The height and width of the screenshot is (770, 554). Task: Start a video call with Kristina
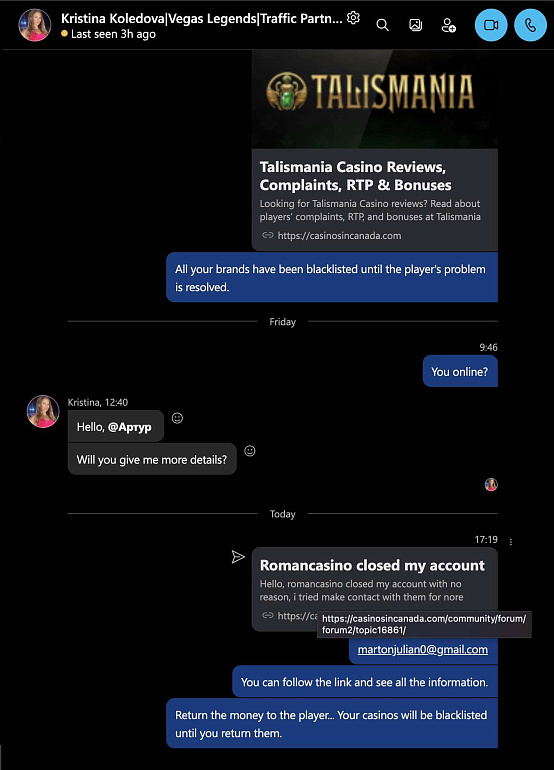tap(491, 25)
